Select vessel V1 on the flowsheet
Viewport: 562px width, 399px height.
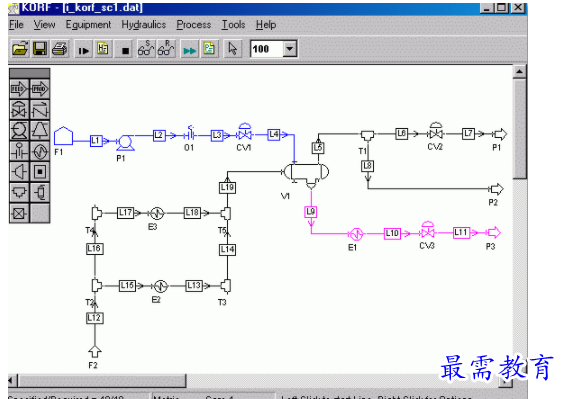pyautogui.click(x=306, y=173)
